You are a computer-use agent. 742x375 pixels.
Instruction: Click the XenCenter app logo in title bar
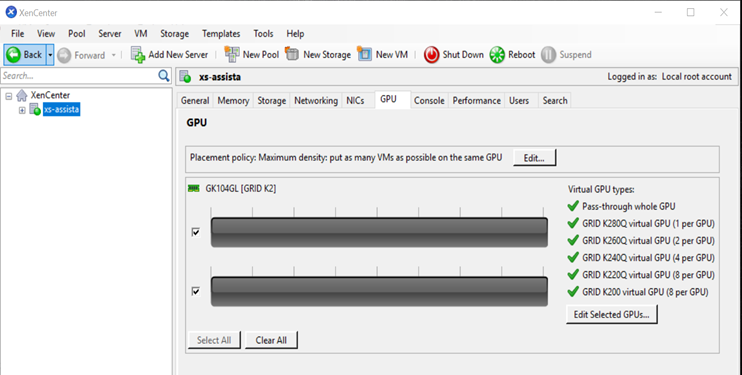pyautogui.click(x=11, y=12)
